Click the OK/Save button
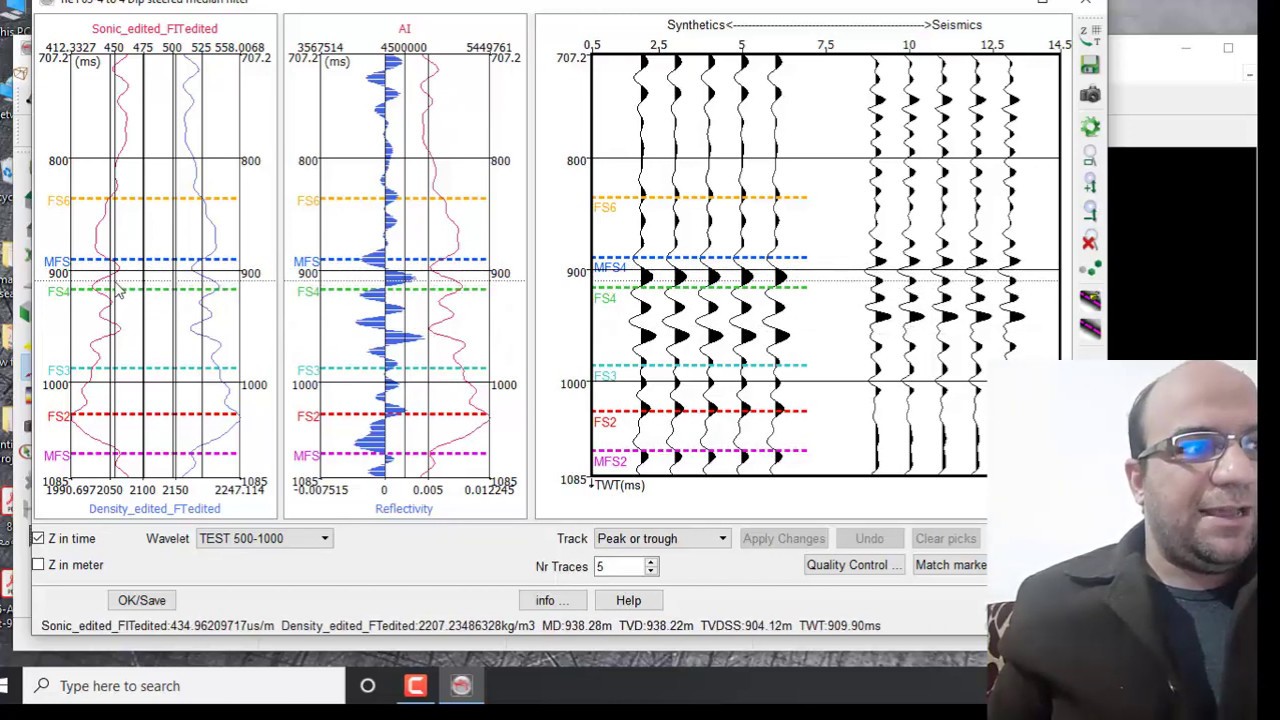The width and height of the screenshot is (1280, 720). 142,600
